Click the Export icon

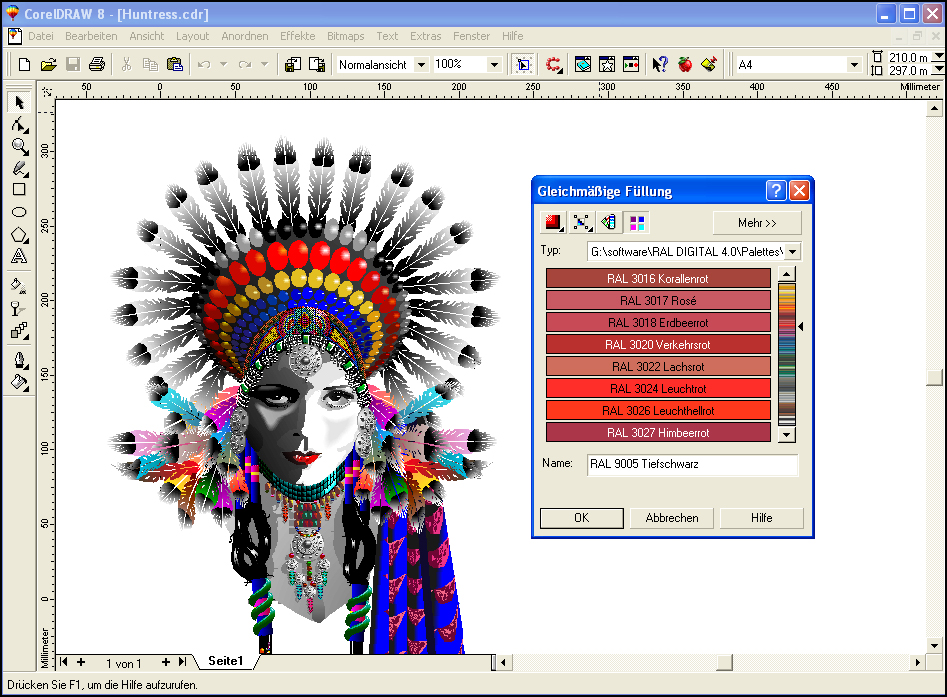pos(317,64)
